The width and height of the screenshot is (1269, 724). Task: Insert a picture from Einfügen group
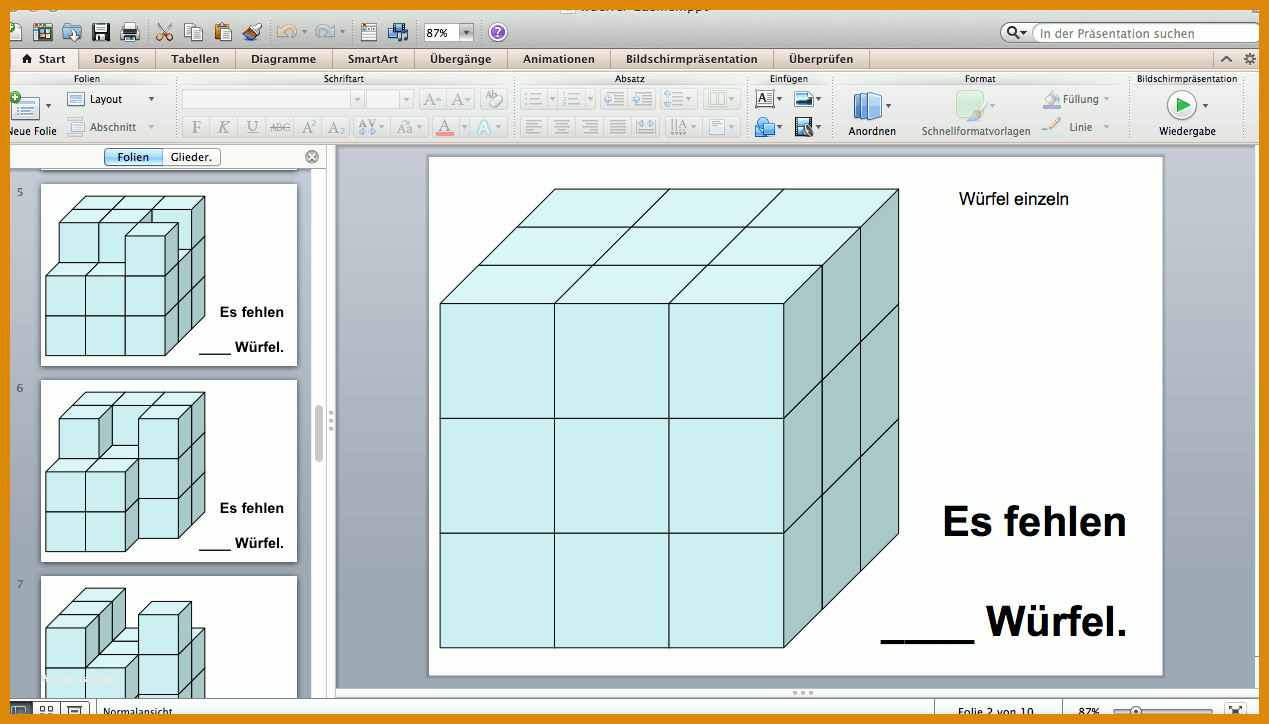803,99
